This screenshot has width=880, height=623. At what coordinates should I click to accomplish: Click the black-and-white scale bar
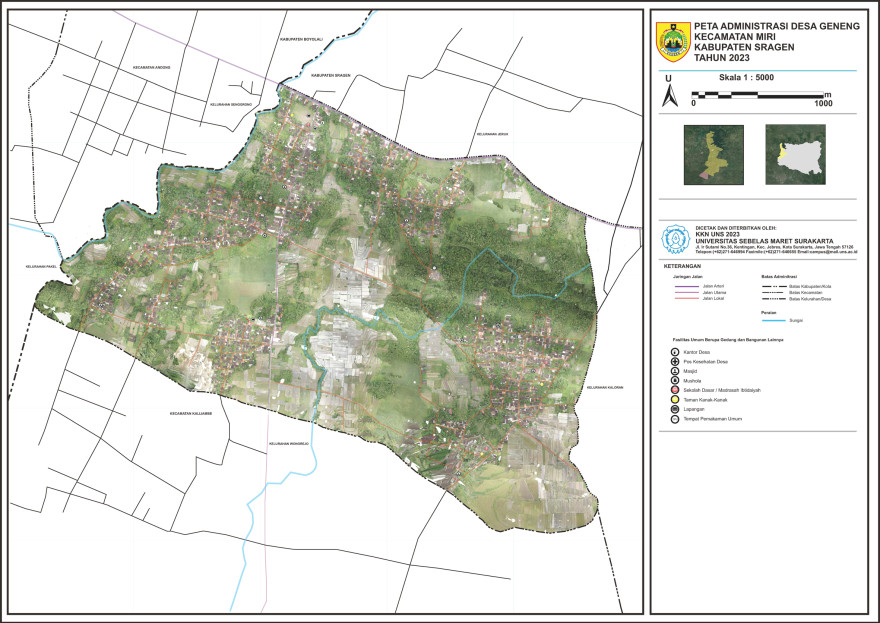(758, 95)
